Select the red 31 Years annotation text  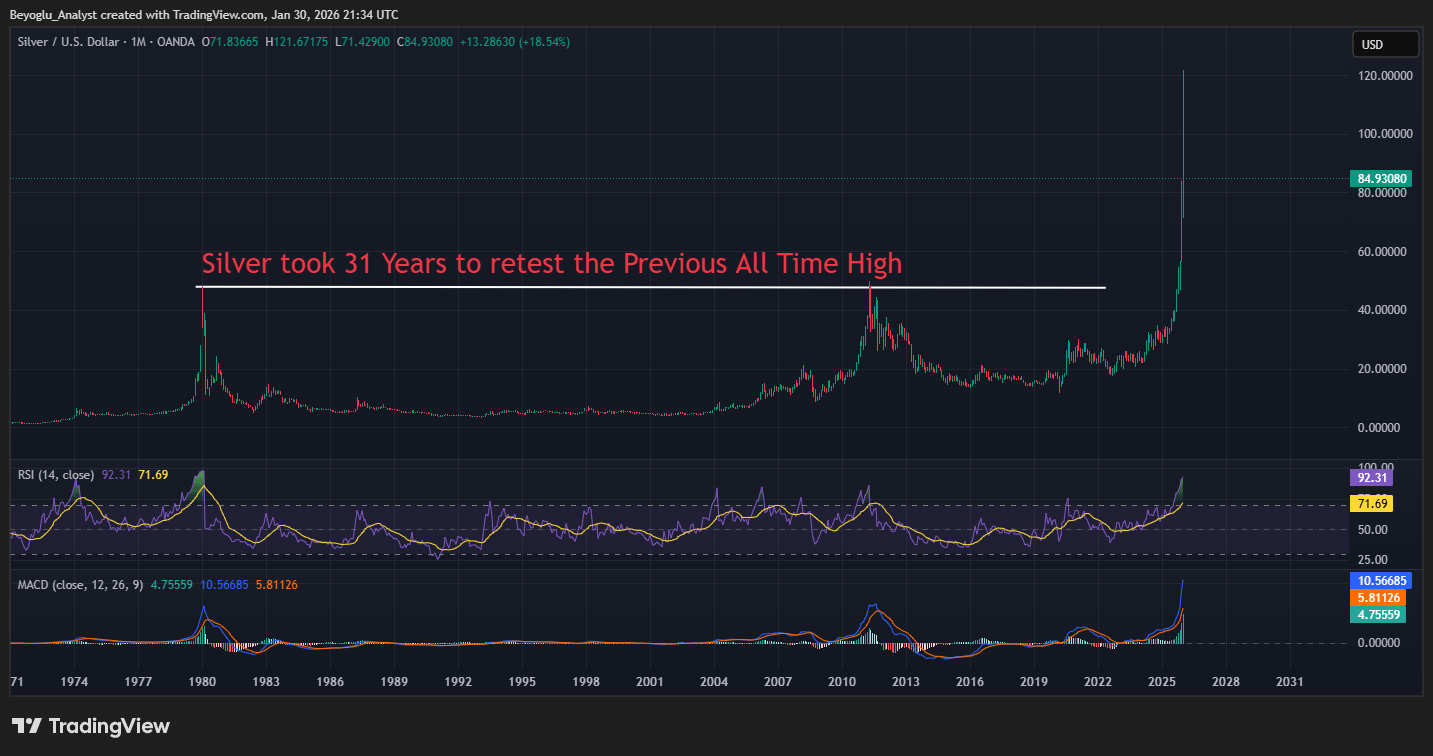click(x=552, y=264)
